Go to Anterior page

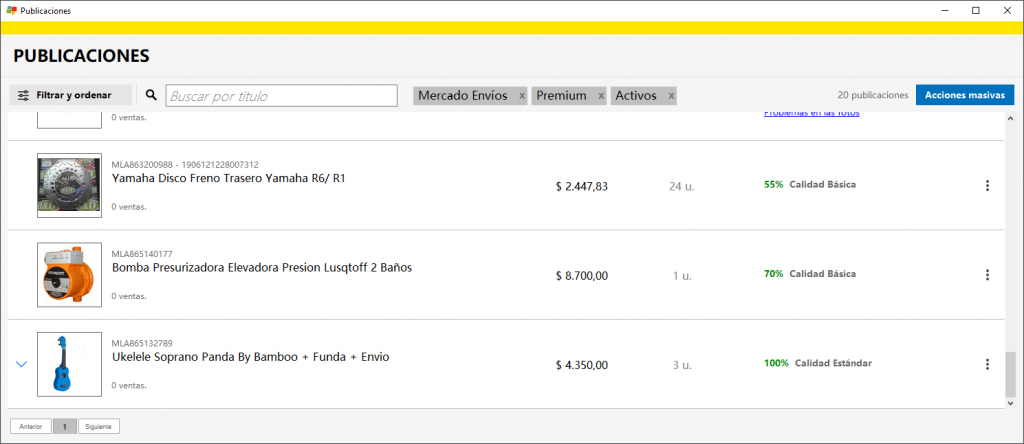click(31, 426)
